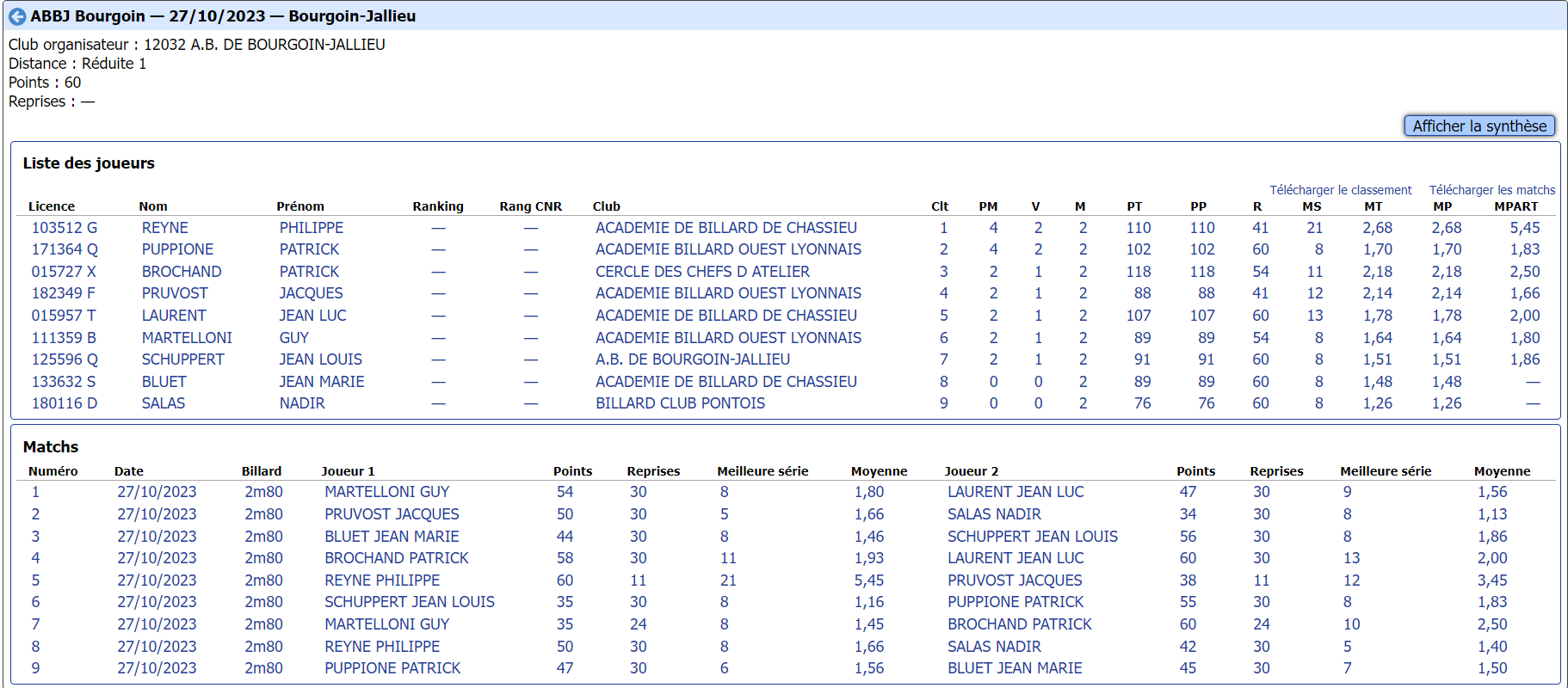Select licence 103512 G
Screen dimensions: 1568x688
tap(65, 228)
